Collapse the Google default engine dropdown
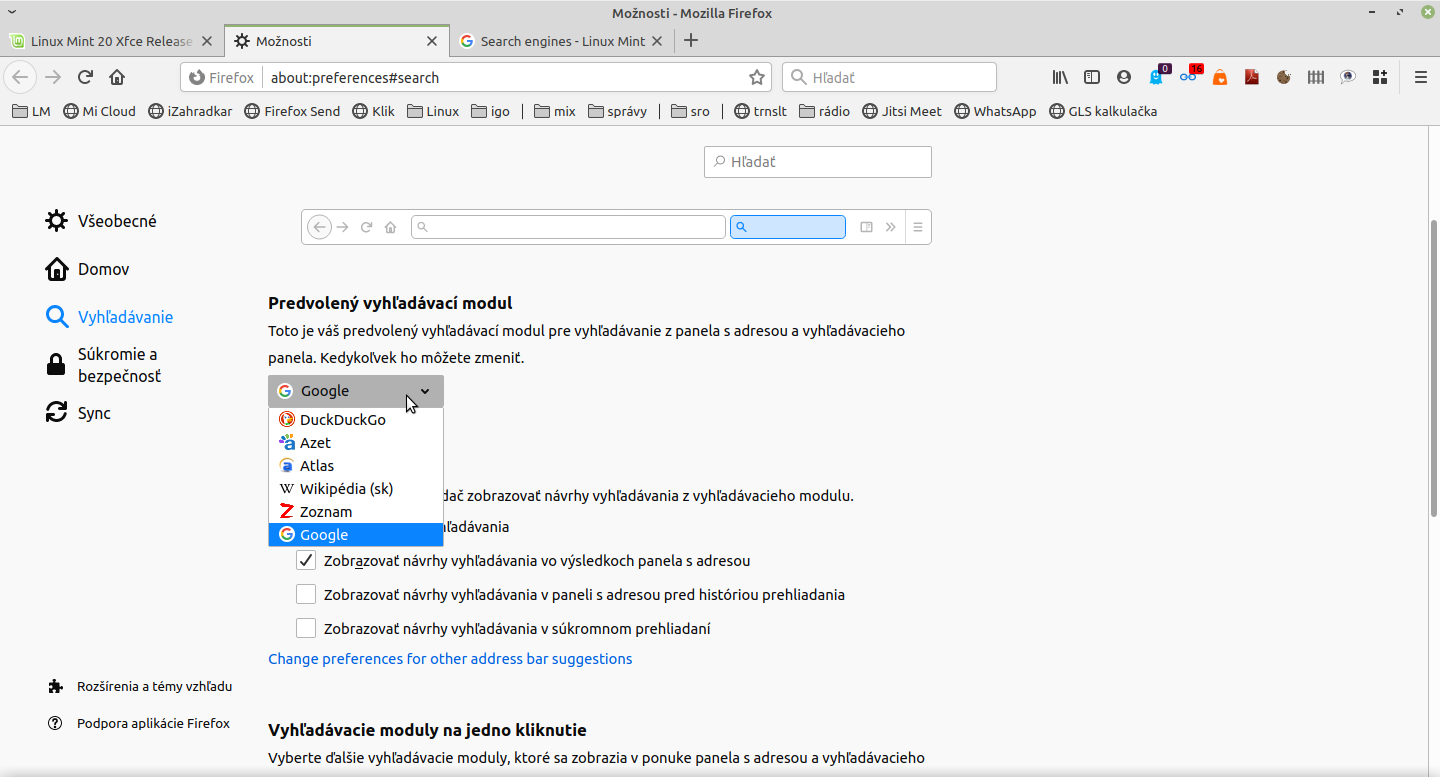 pos(355,391)
